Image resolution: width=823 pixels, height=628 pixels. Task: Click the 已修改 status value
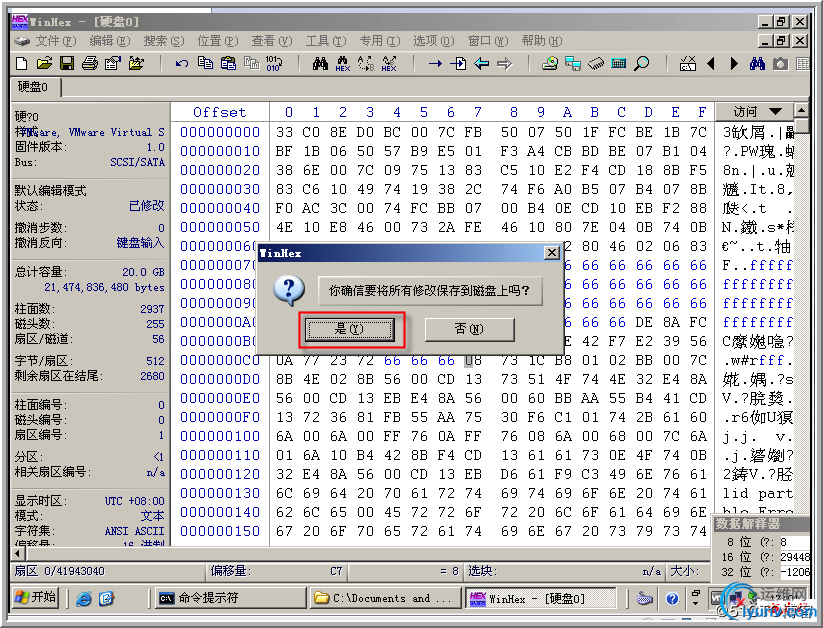146,206
